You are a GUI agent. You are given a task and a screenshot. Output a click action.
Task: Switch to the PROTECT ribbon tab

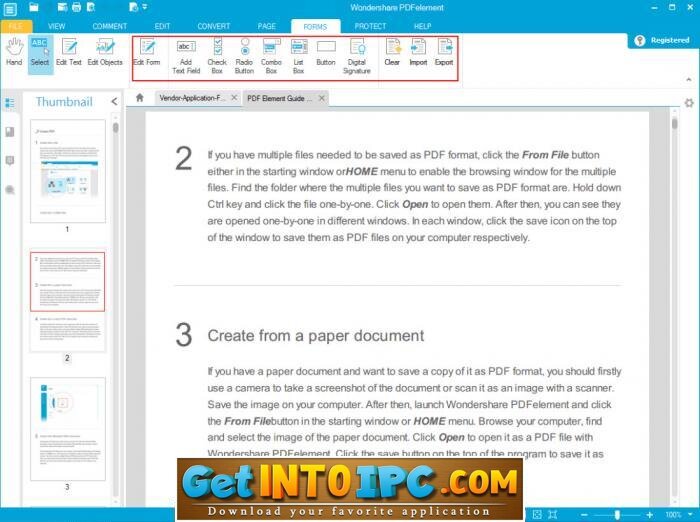coord(371,26)
